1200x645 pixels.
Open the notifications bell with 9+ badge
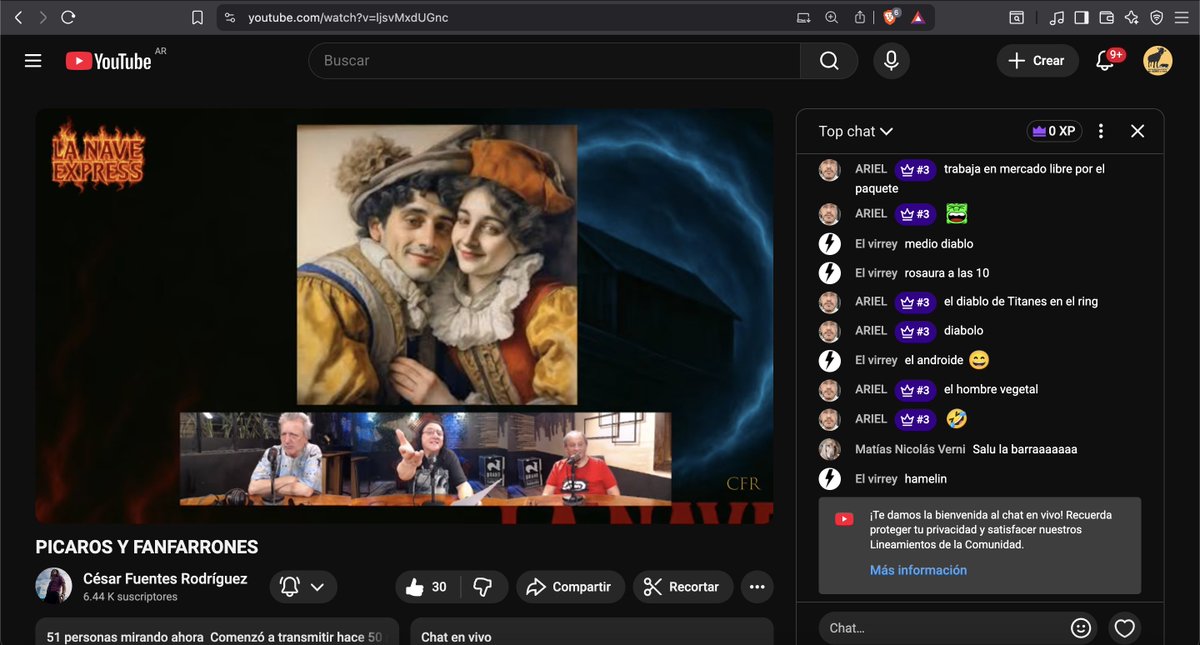(1106, 61)
